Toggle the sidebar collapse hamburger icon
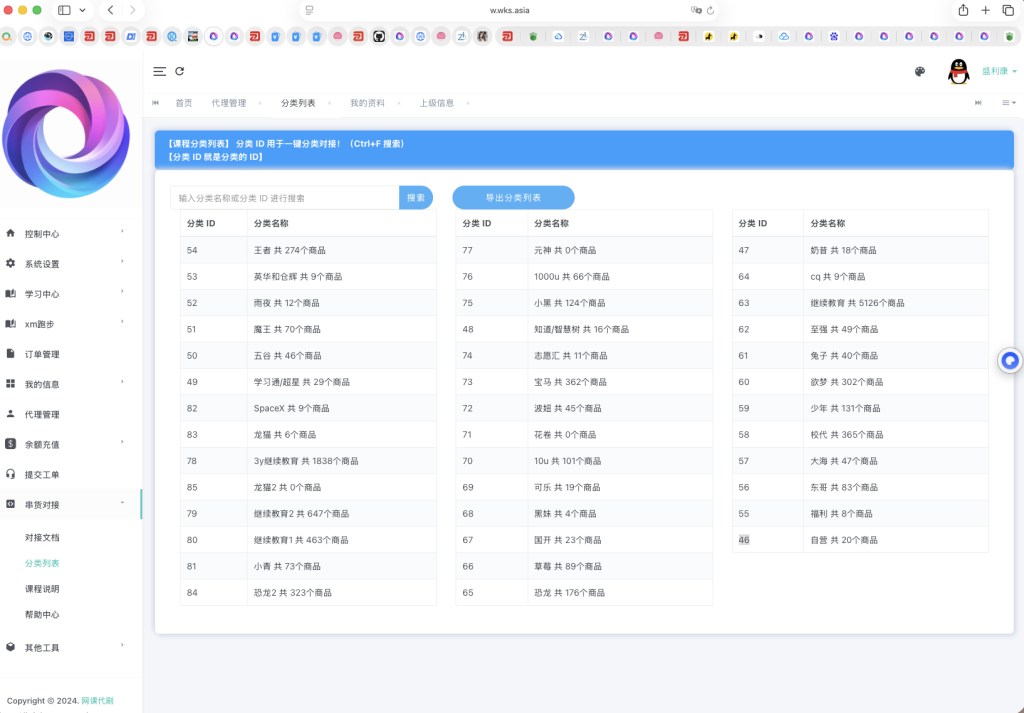 159,71
